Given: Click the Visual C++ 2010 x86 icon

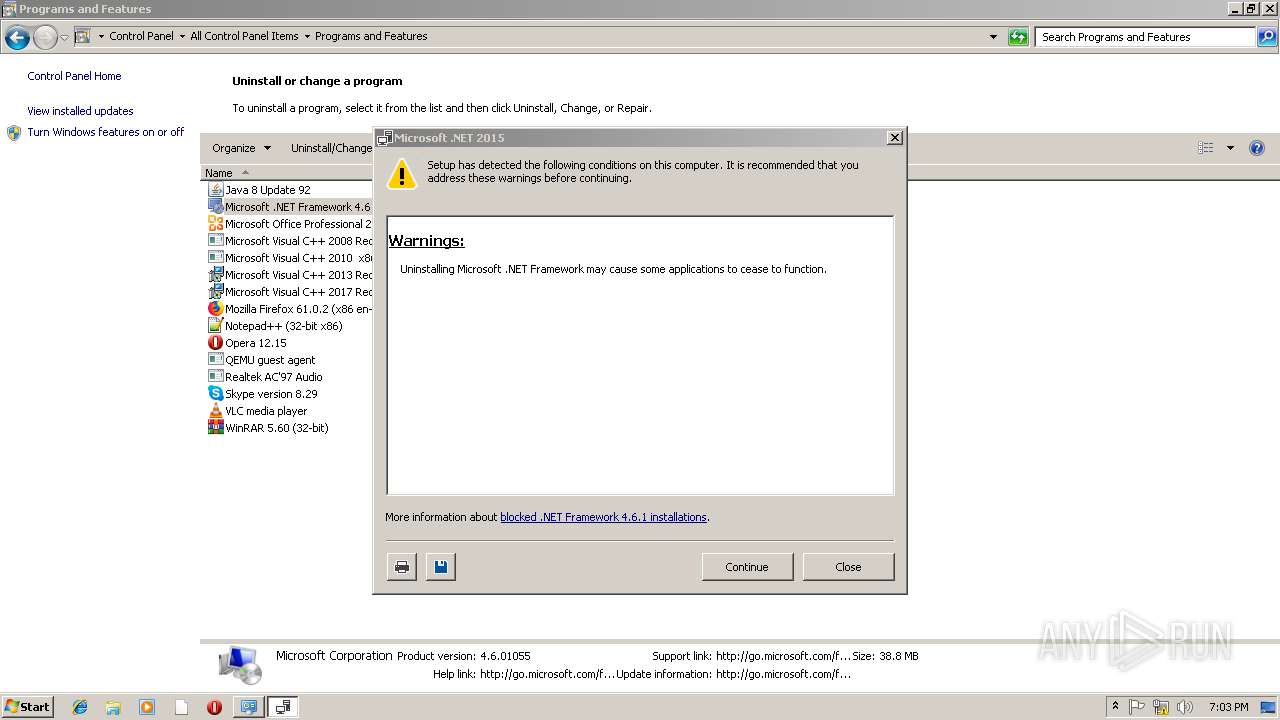Looking at the screenshot, I should [x=215, y=257].
